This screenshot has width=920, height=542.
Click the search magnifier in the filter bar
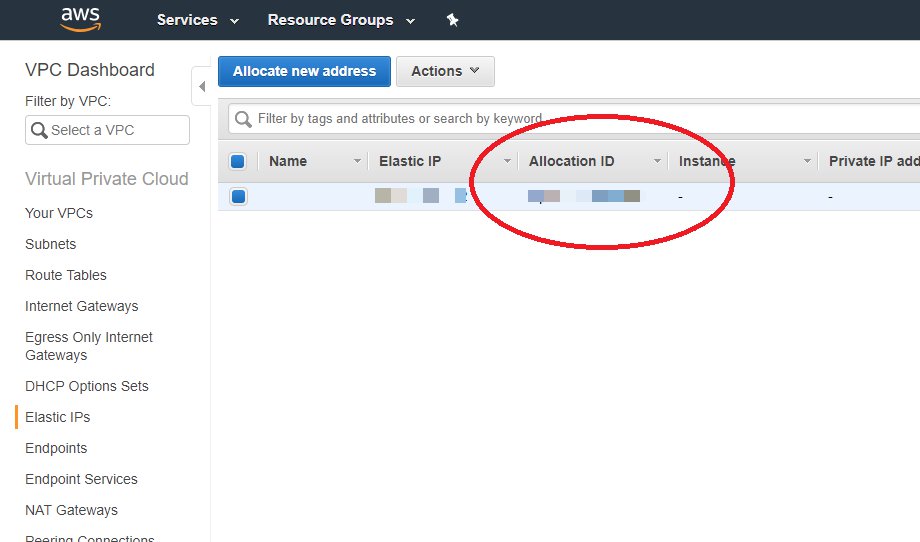point(243,119)
